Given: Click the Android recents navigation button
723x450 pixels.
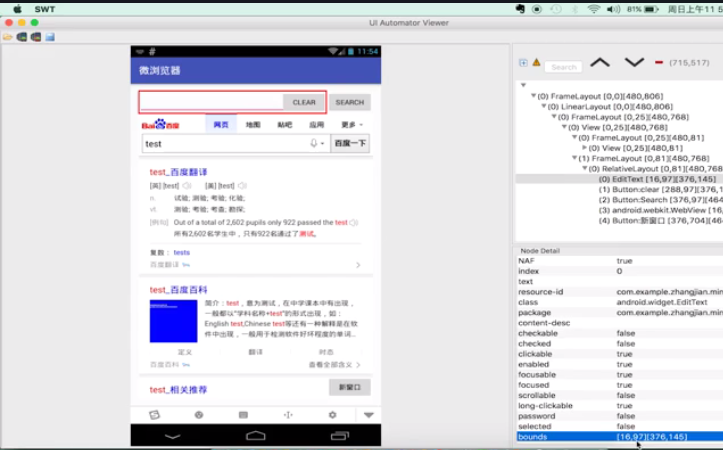Looking at the screenshot, I should (x=340, y=435).
